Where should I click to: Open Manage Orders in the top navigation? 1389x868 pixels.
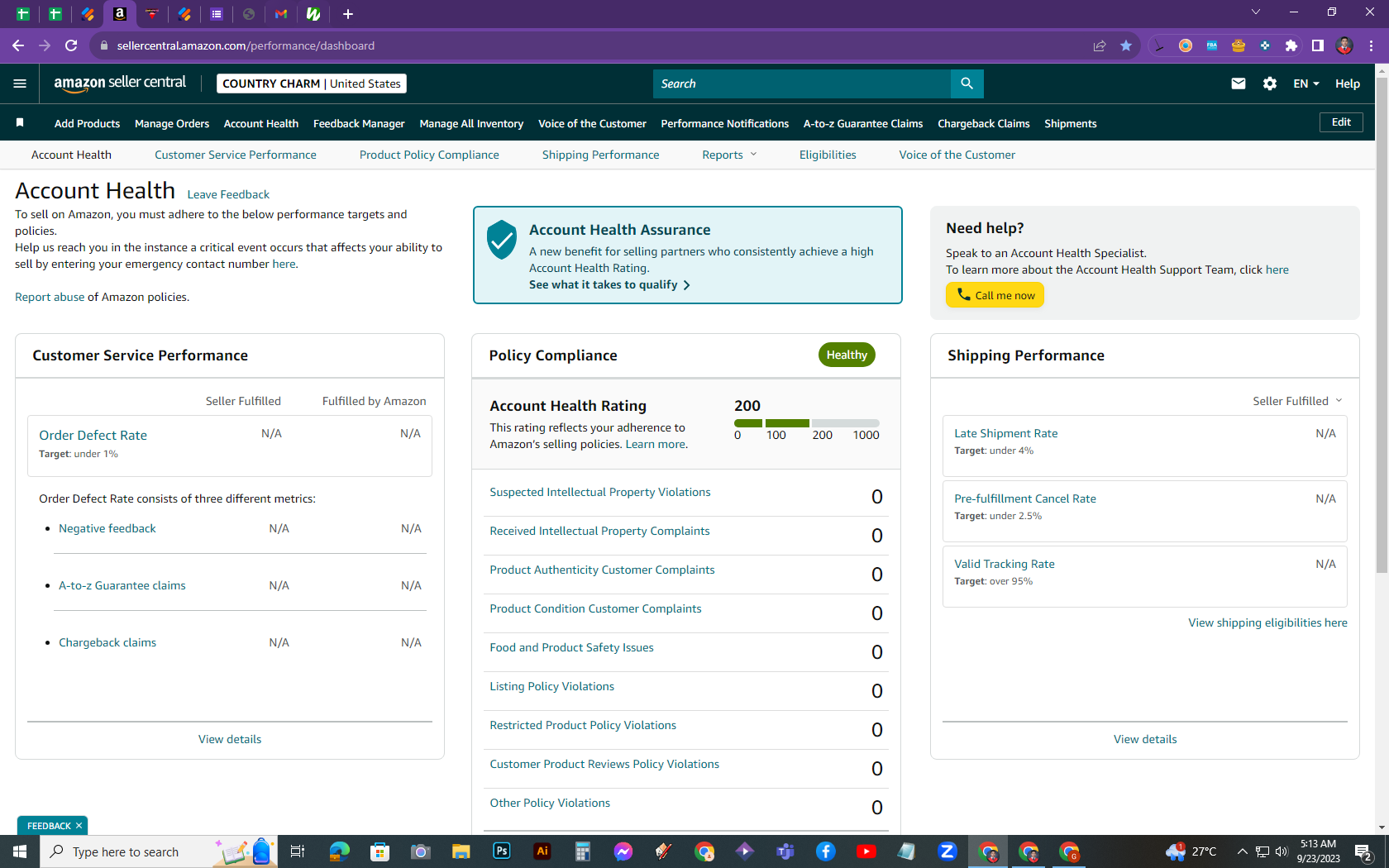coord(172,123)
